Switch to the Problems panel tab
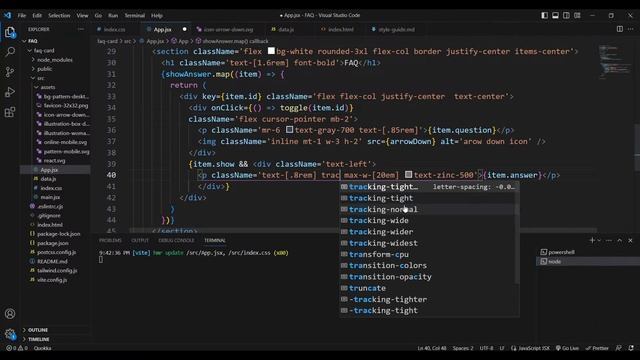This screenshot has height=360, width=640. click(110, 240)
